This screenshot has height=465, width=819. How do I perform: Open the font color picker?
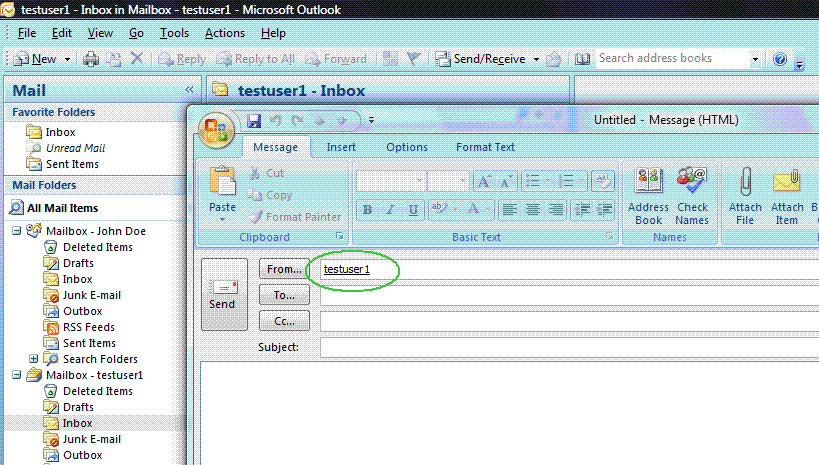[x=474, y=210]
